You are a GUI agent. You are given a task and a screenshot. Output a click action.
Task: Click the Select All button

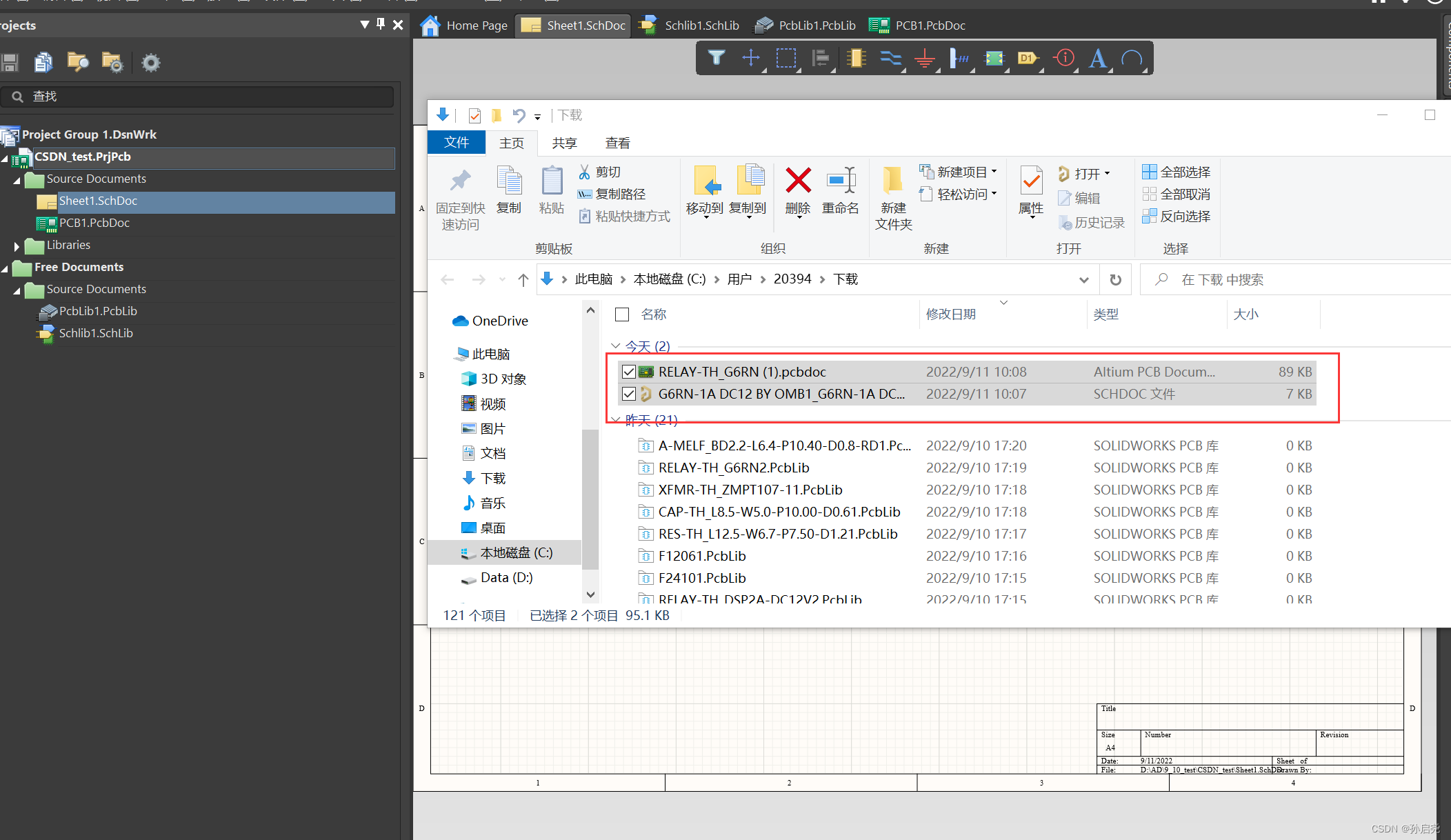[x=1177, y=172]
